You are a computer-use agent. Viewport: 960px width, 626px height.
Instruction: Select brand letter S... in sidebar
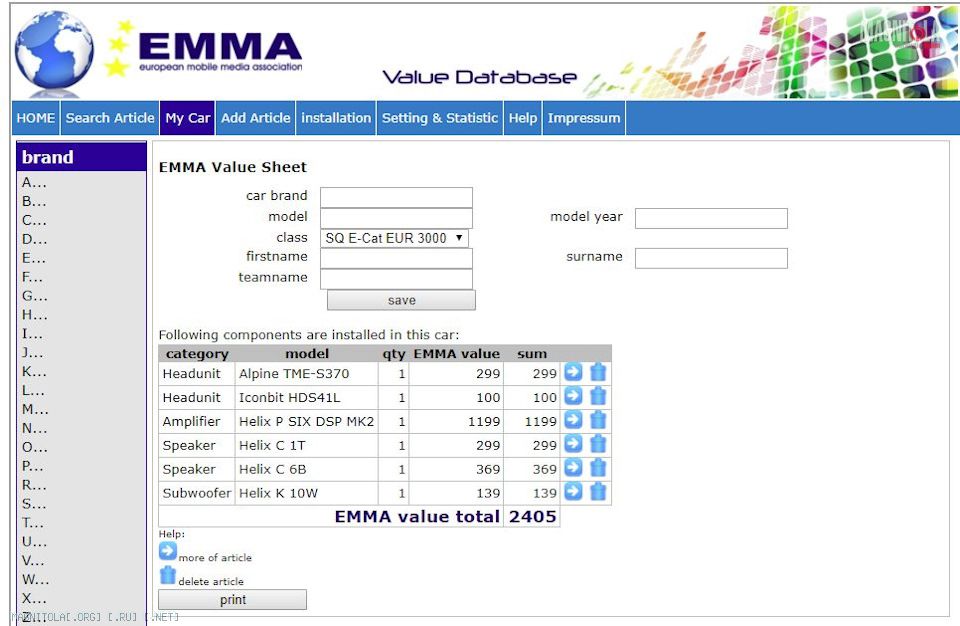[34, 504]
